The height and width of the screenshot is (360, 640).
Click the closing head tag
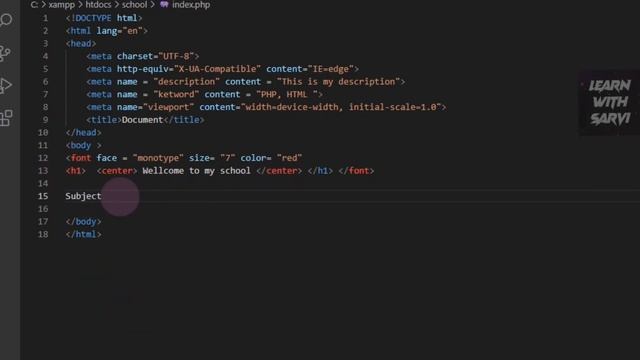[x=83, y=132]
